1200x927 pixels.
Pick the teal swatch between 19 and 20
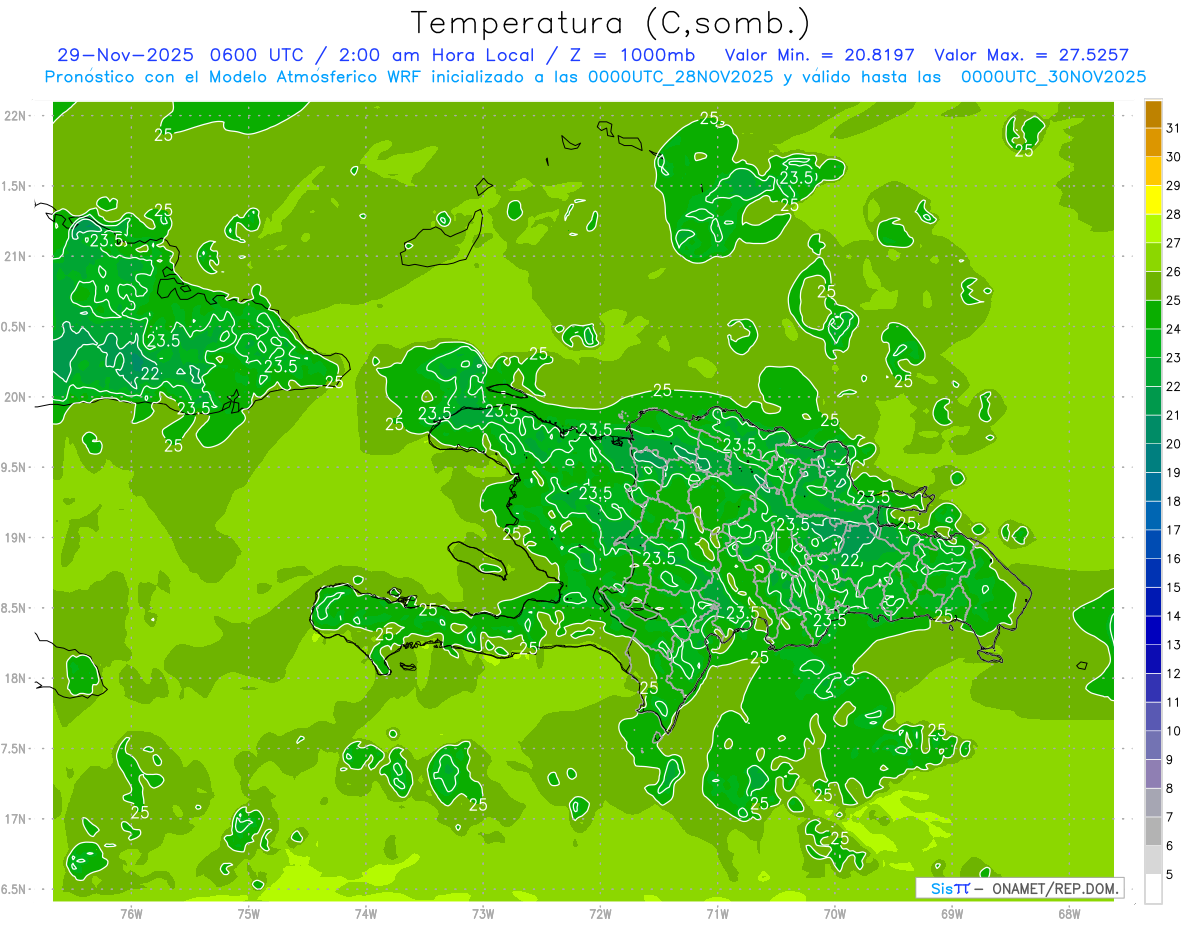(x=1153, y=458)
